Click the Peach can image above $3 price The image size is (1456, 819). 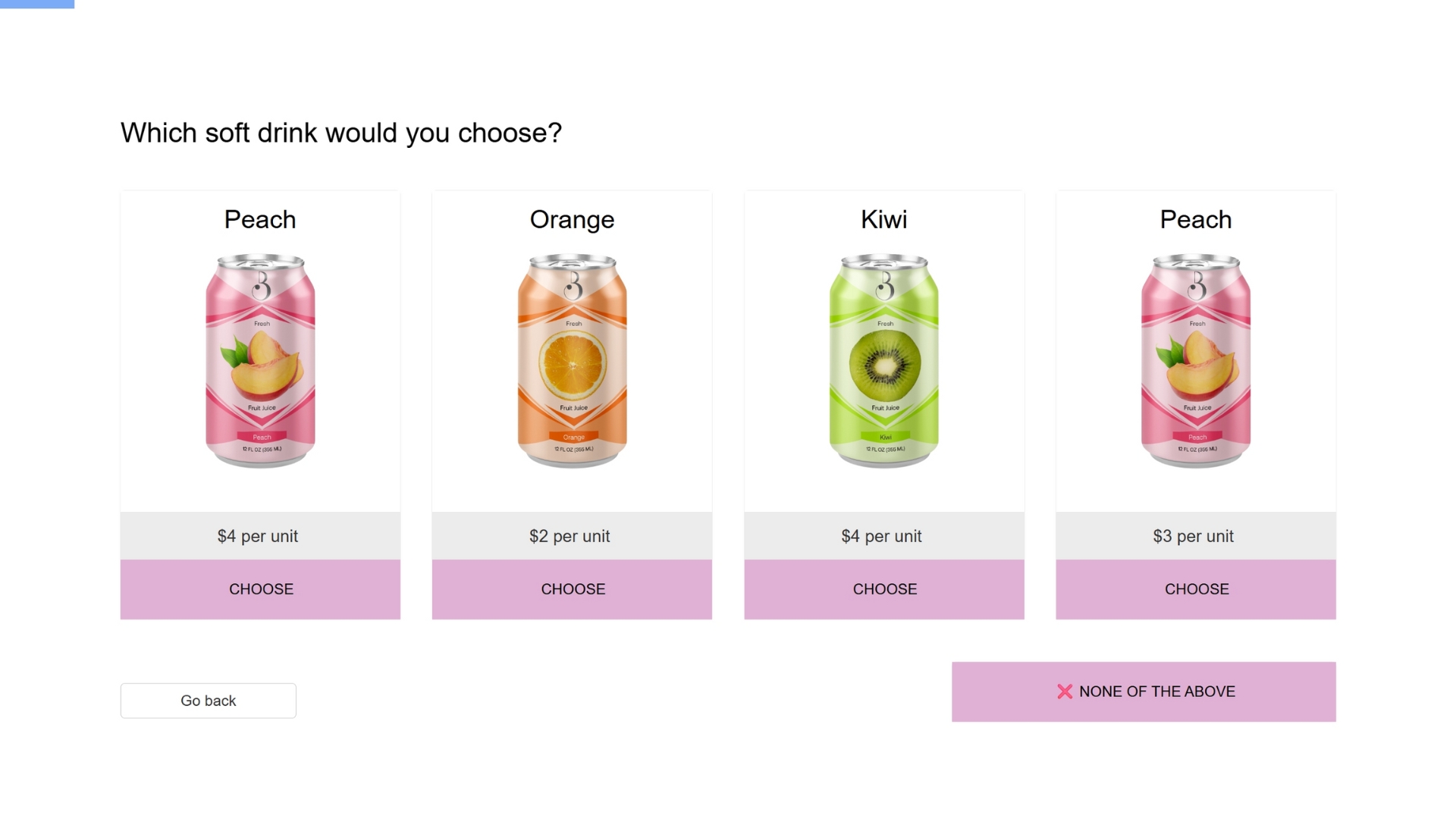point(1195,361)
